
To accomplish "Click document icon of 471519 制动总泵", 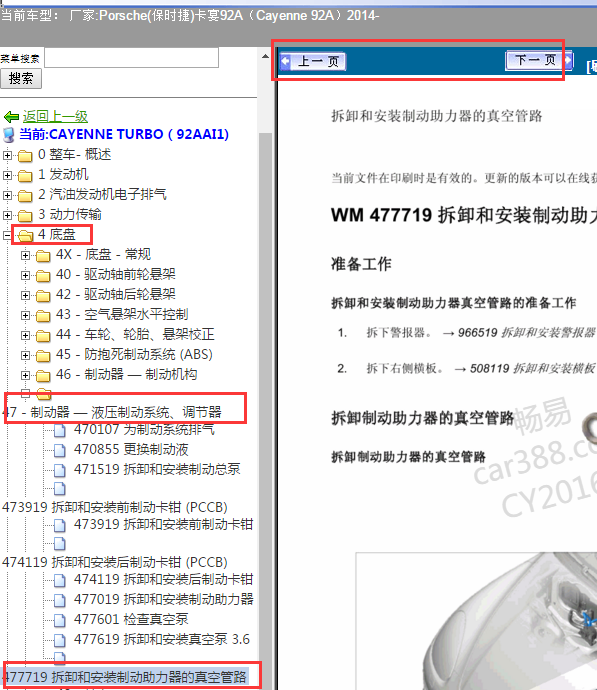I will [59, 470].
